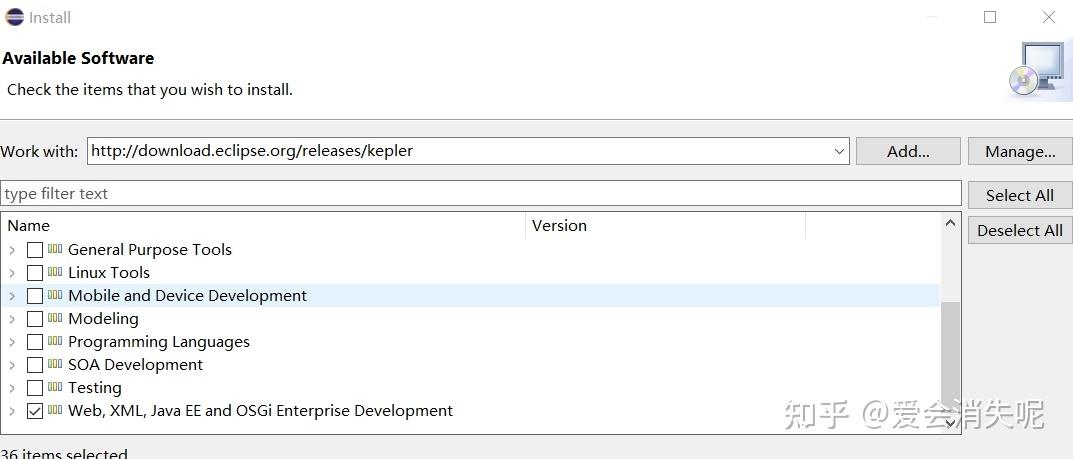Screen dimensions: 1073x459
Task: Click the SOA Development category icon
Action: click(x=55, y=364)
